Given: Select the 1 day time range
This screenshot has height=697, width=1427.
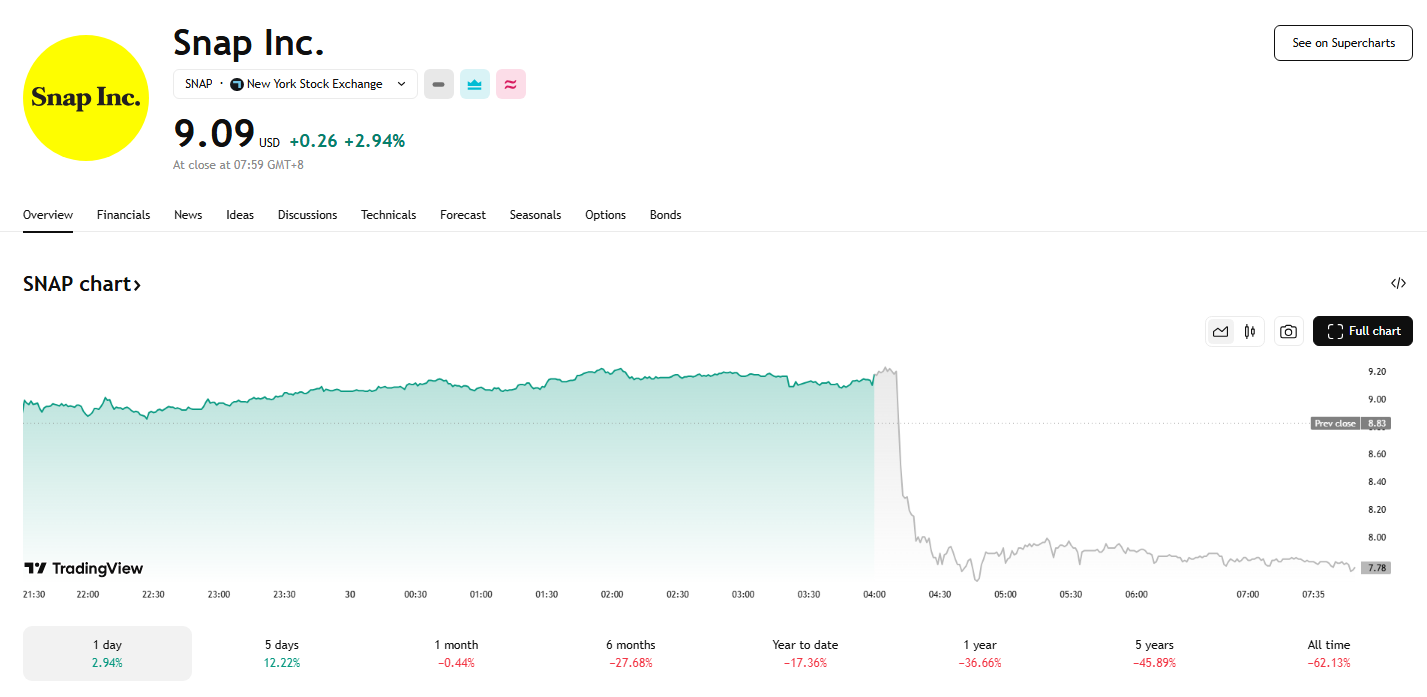Looking at the screenshot, I should point(107,653).
